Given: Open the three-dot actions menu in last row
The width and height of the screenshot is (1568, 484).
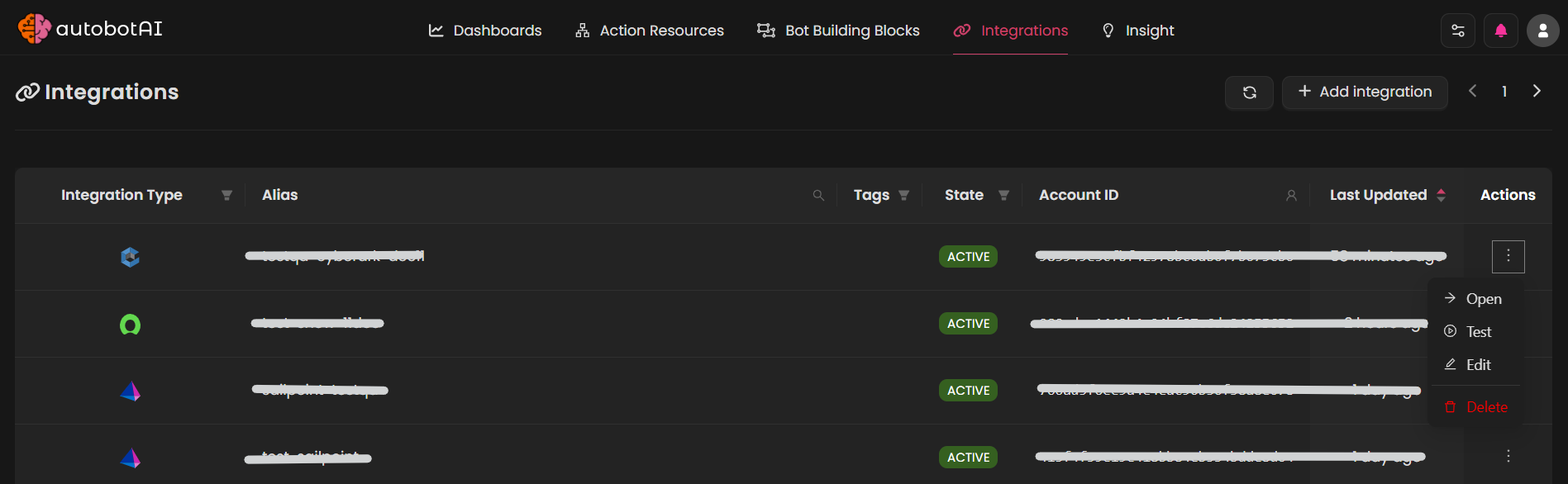Looking at the screenshot, I should coord(1508,456).
